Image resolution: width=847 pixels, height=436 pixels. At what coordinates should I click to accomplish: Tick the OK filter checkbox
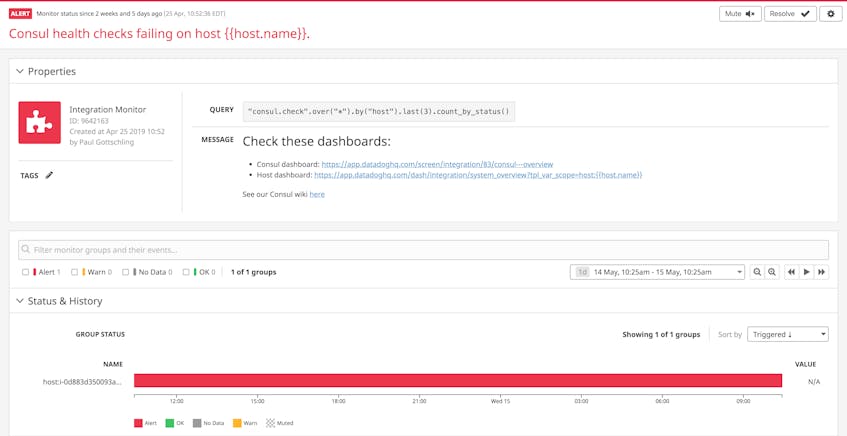[x=186, y=272]
